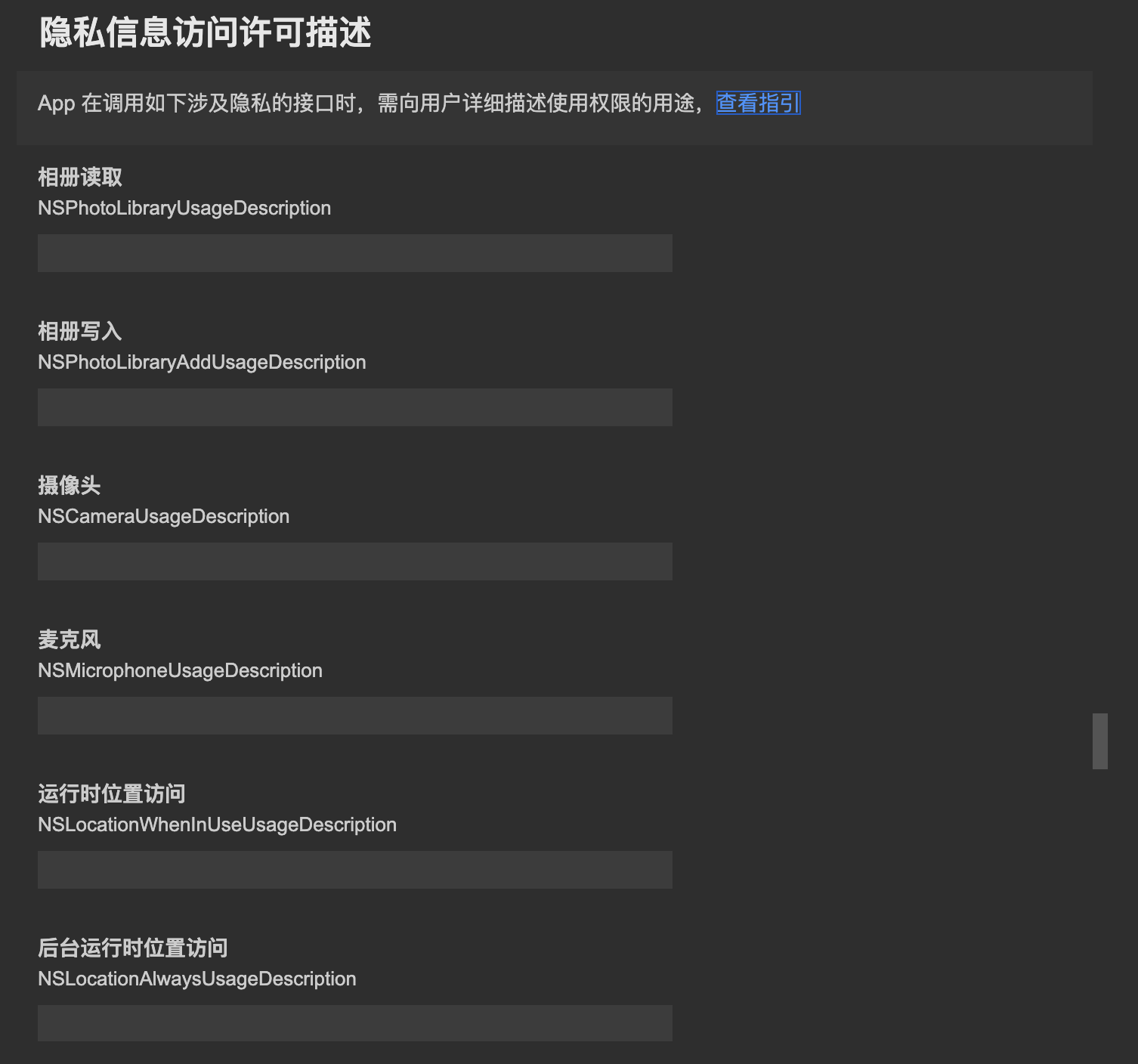This screenshot has height=1064, width=1138.
Task: Click the 运行时位置访问 label
Action: coord(112,794)
